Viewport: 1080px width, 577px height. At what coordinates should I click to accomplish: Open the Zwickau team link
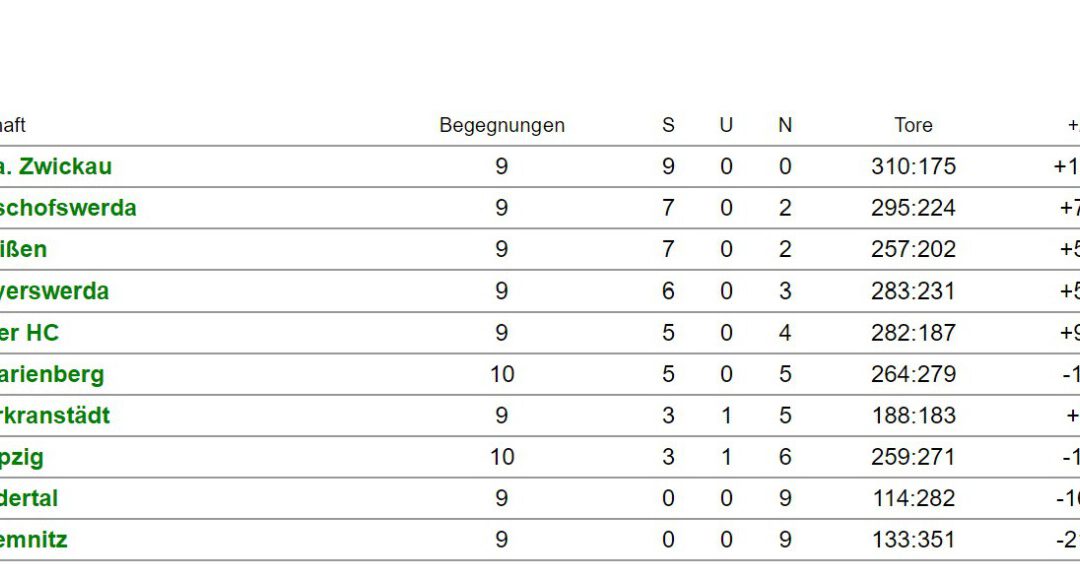[x=56, y=167]
